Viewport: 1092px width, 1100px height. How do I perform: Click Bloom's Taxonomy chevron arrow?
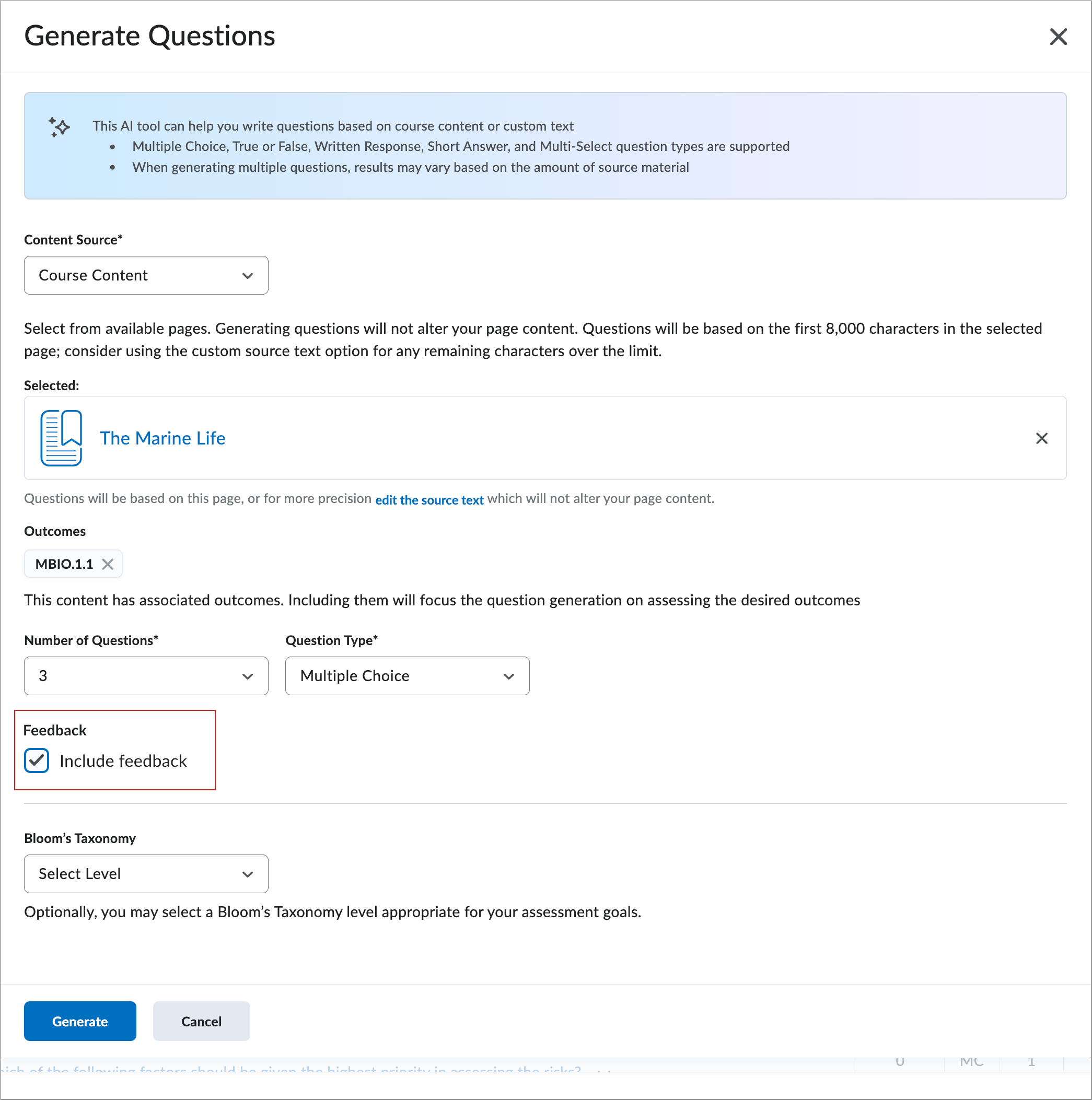tap(247, 874)
